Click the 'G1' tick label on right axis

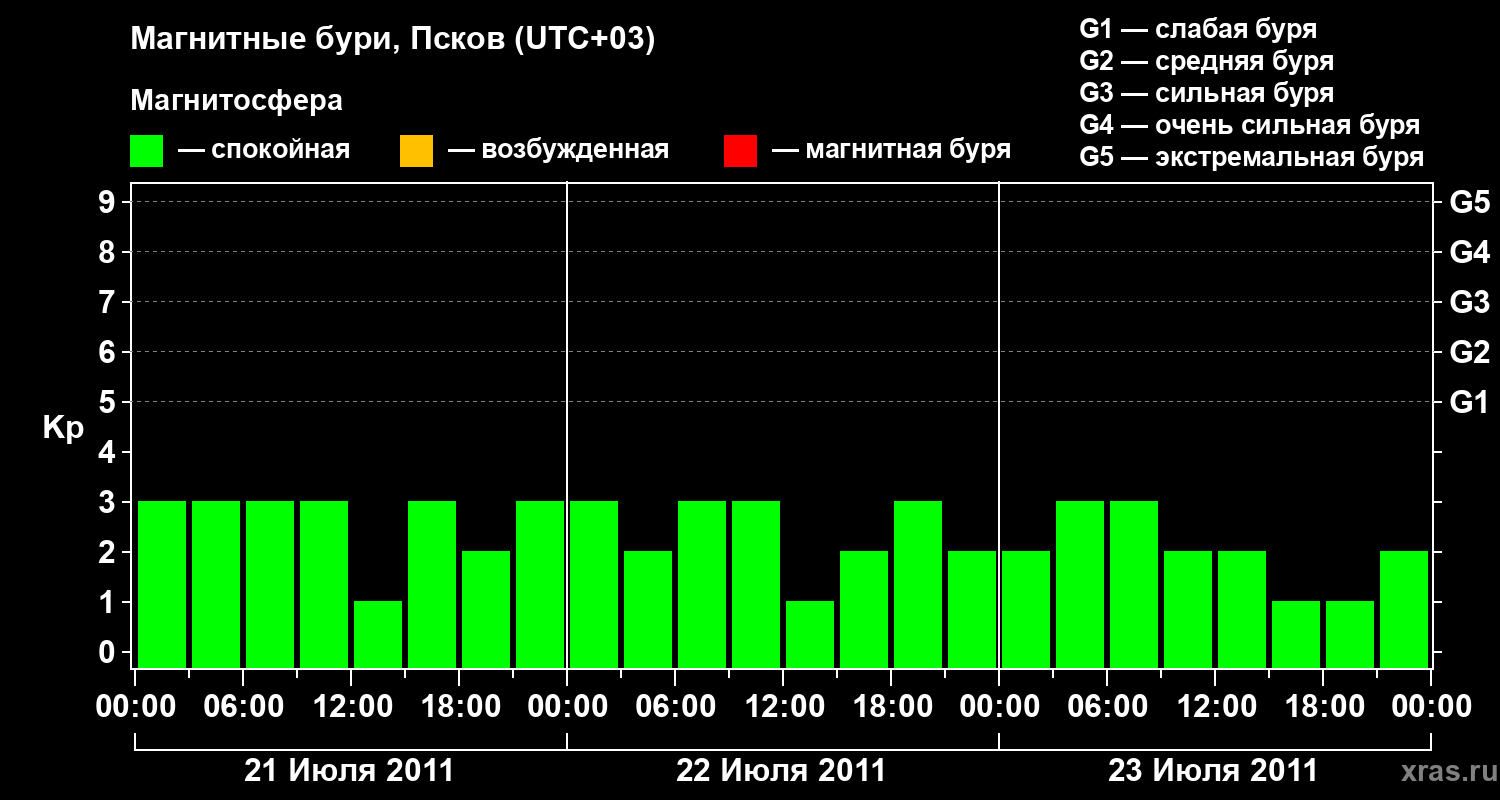click(1470, 402)
